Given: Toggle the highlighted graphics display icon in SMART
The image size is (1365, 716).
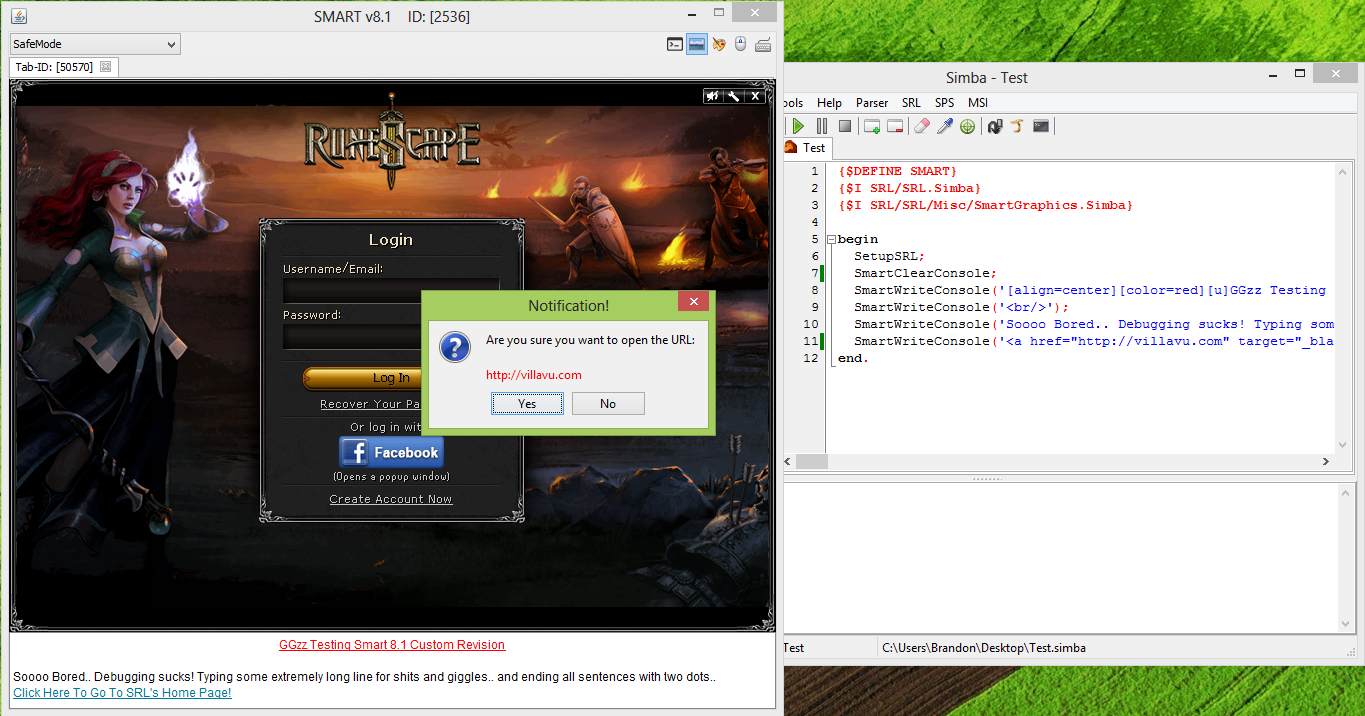Looking at the screenshot, I should click(x=697, y=44).
